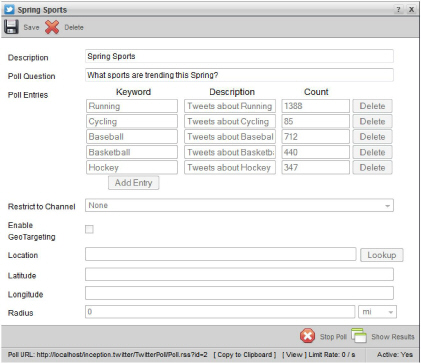Click the Stop Poll text button
Screen dimensions: 421x363
point(333,337)
